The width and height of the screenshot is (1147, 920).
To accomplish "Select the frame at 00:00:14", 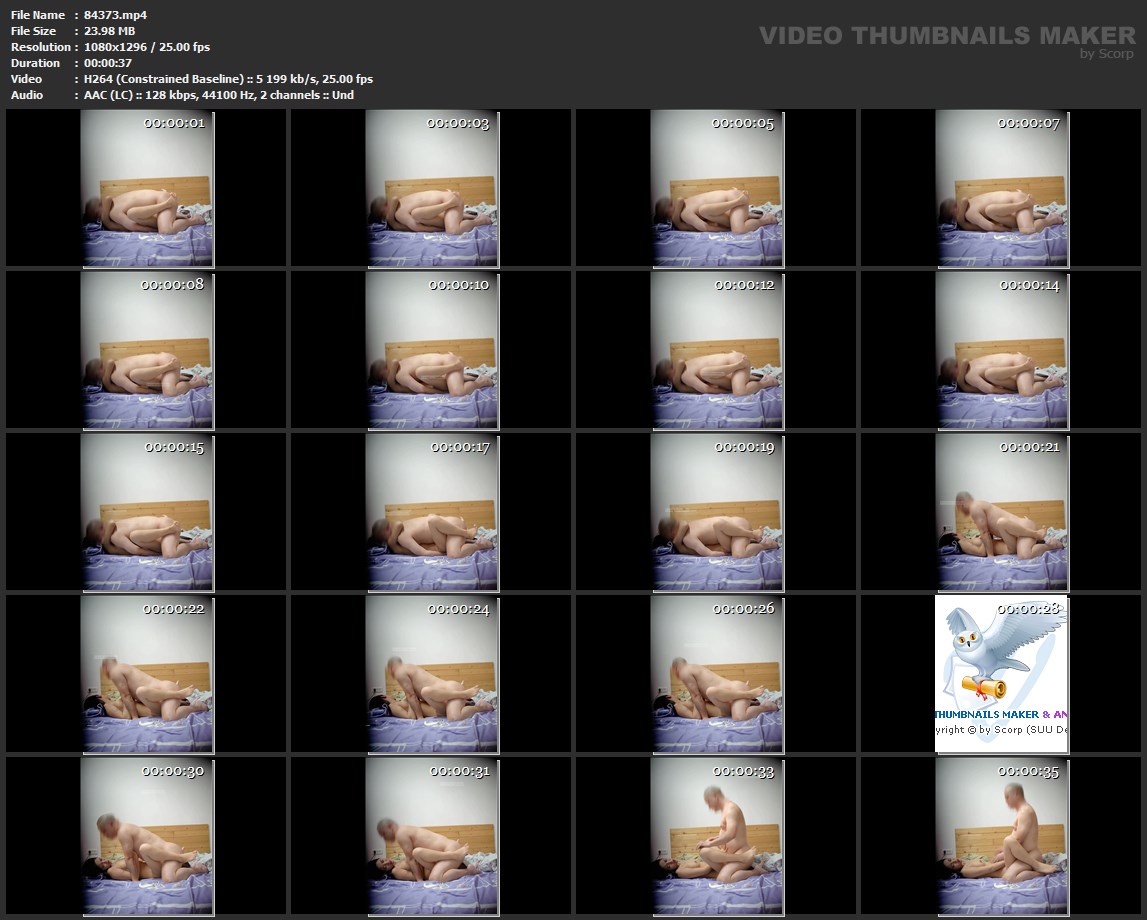I will pos(1001,349).
